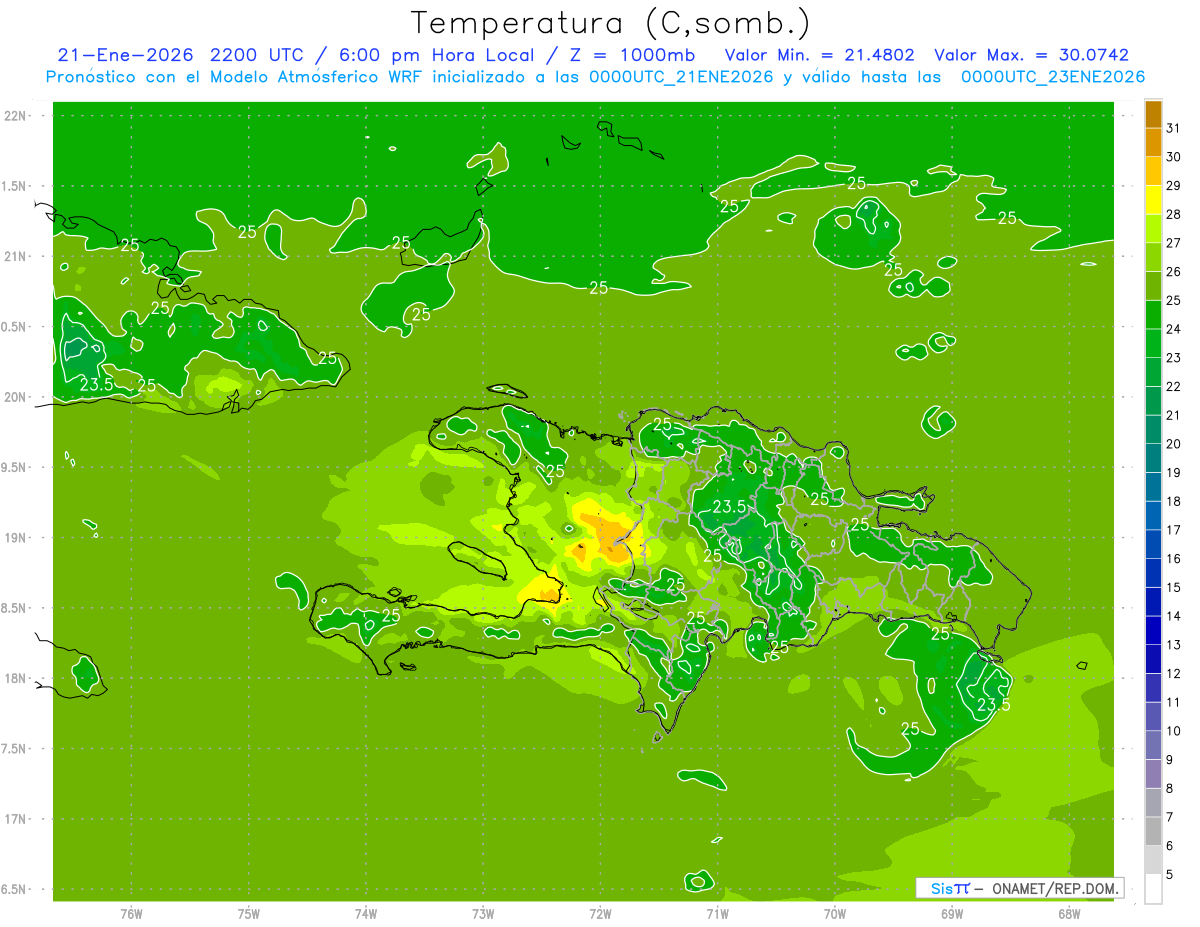The height and width of the screenshot is (927, 1200).
Task: Click the '21N' latitude axis label
Action: pos(16,257)
